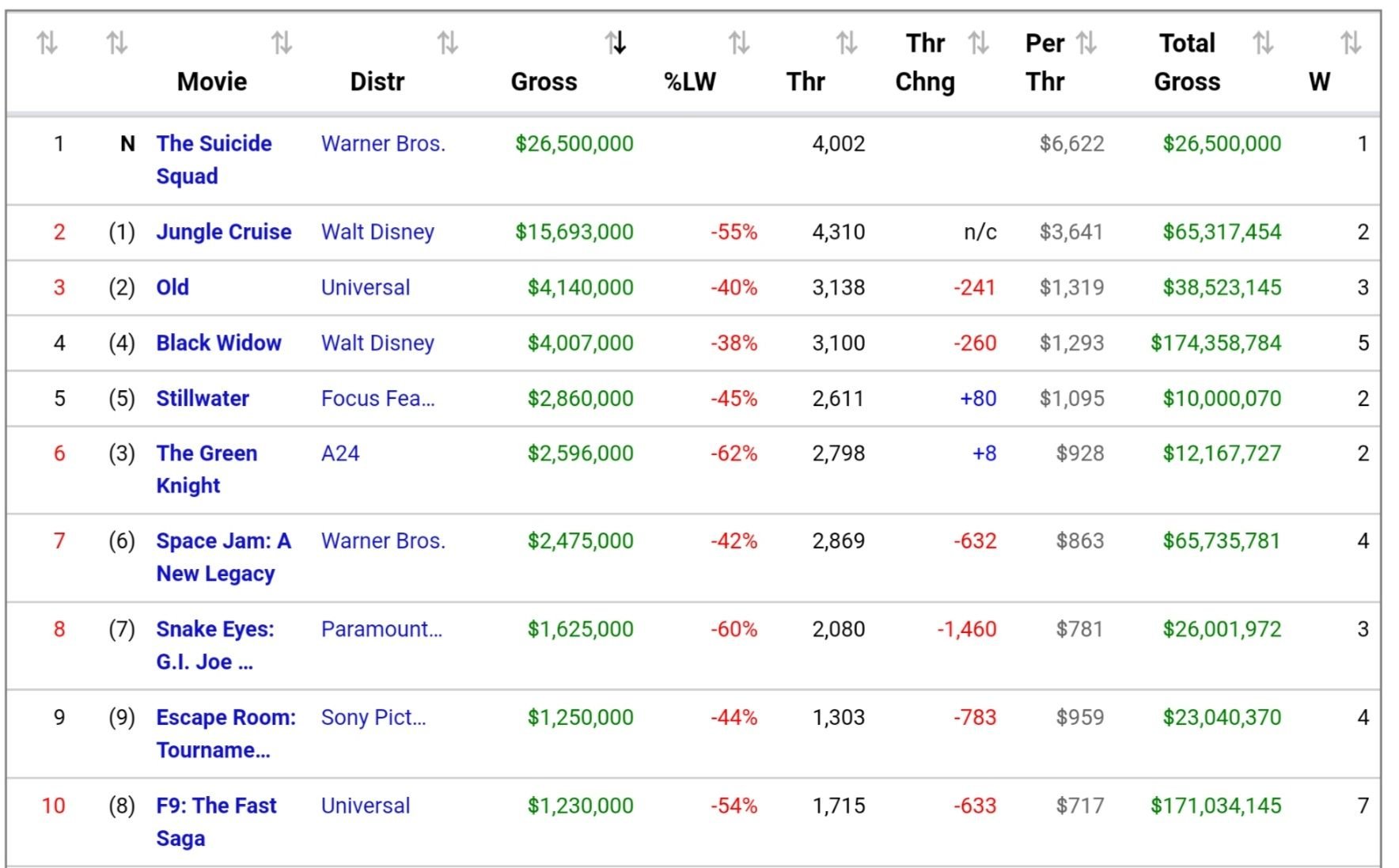Open Escape Room: Tourname... link

click(226, 733)
